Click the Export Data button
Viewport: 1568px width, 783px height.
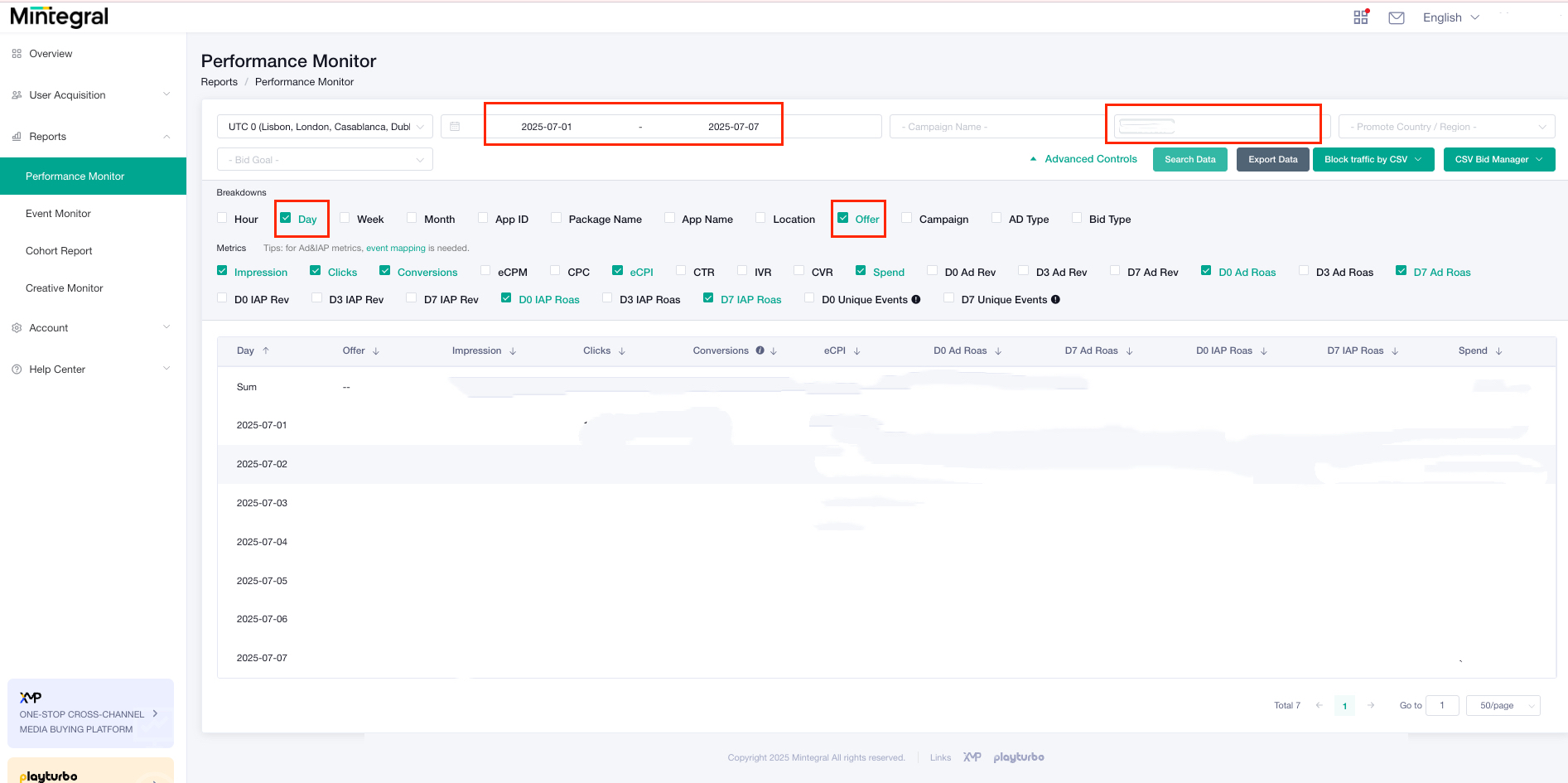pyautogui.click(x=1272, y=159)
